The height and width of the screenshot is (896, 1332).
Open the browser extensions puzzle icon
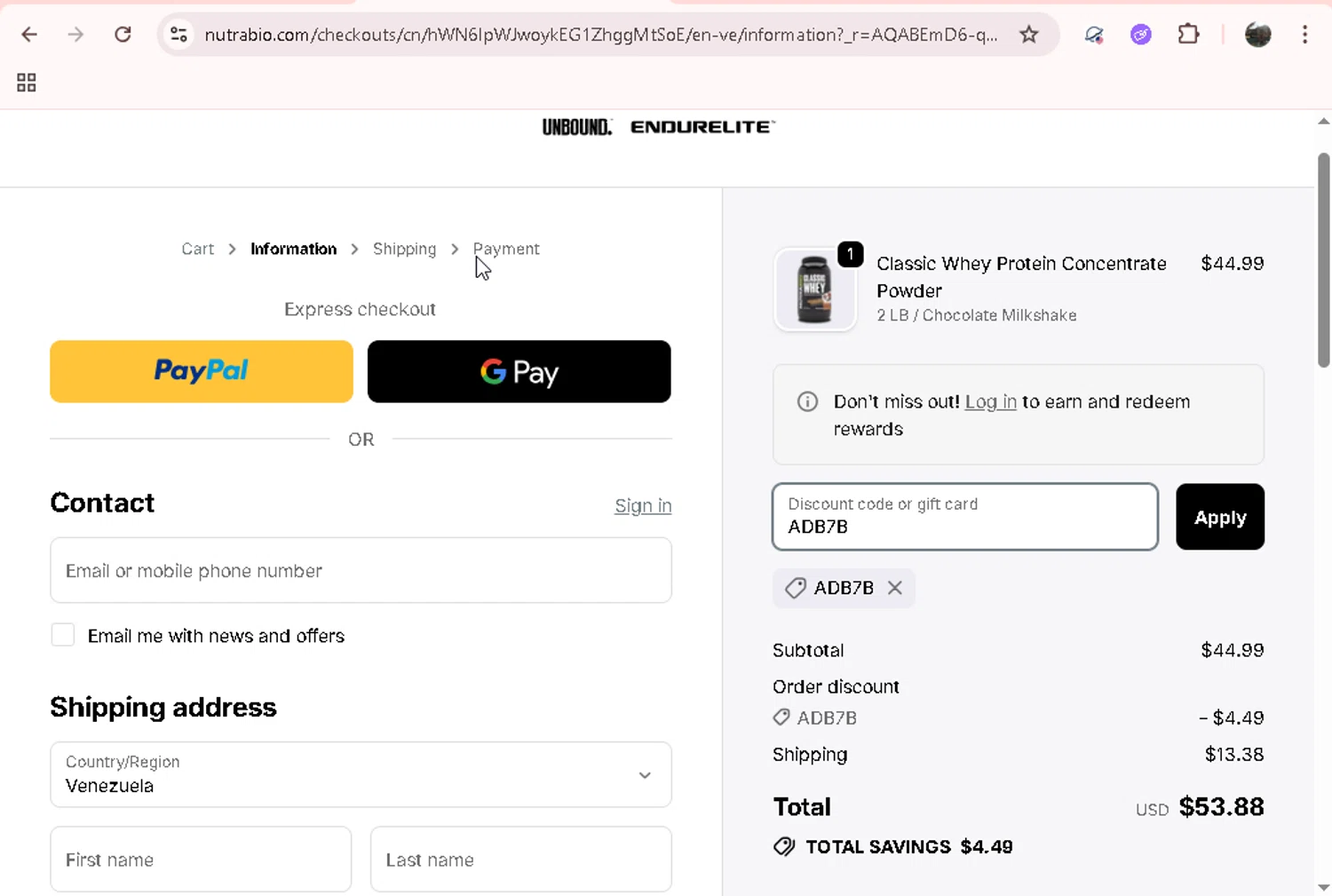[x=1188, y=35]
